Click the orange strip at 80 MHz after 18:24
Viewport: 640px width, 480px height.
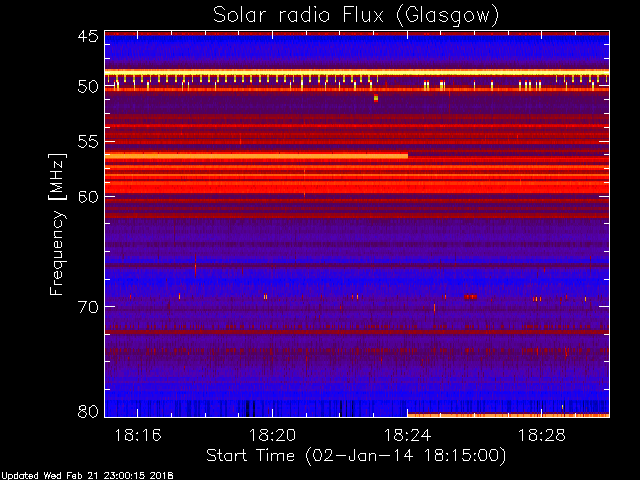(508, 415)
